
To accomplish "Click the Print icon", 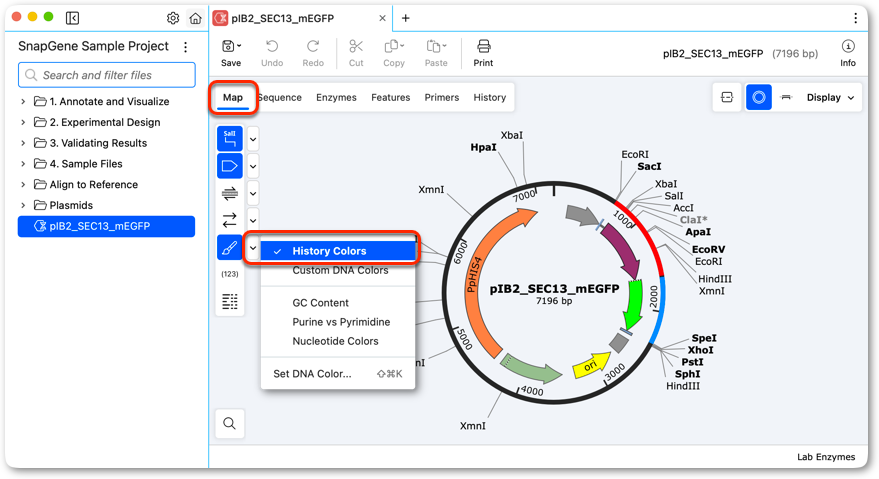I will pos(483,53).
